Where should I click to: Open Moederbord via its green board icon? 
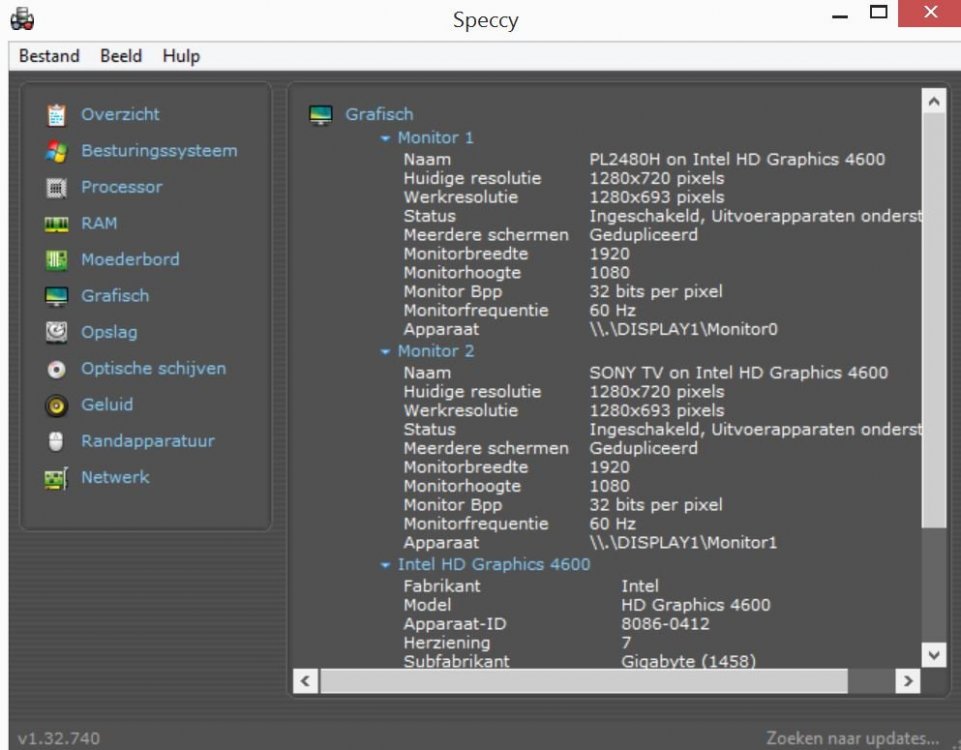click(x=57, y=260)
